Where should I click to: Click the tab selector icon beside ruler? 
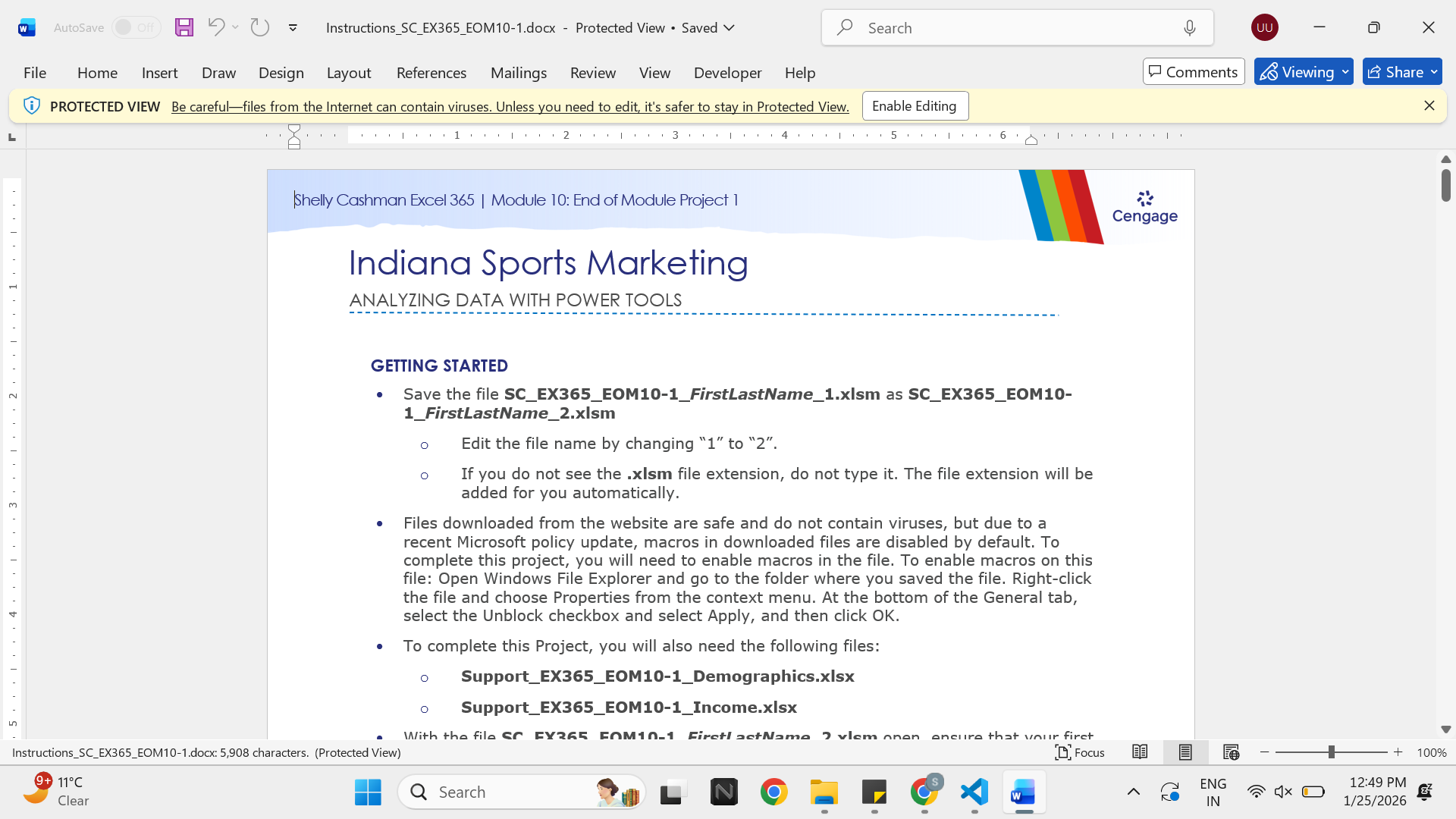coord(11,137)
